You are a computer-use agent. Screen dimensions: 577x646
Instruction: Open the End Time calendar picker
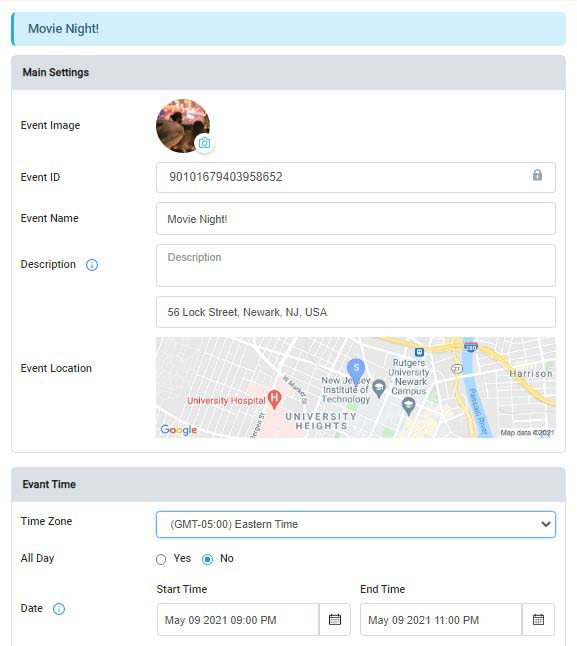point(538,619)
